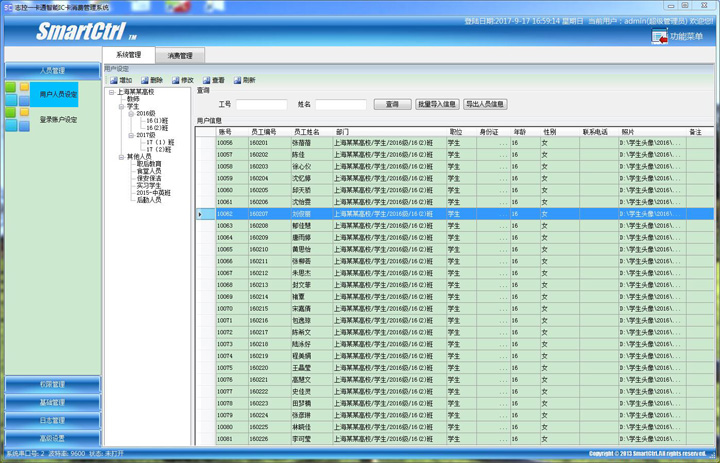The width and height of the screenshot is (720, 463).
Task: Switch to the 系统管理 tab
Action: click(128, 56)
